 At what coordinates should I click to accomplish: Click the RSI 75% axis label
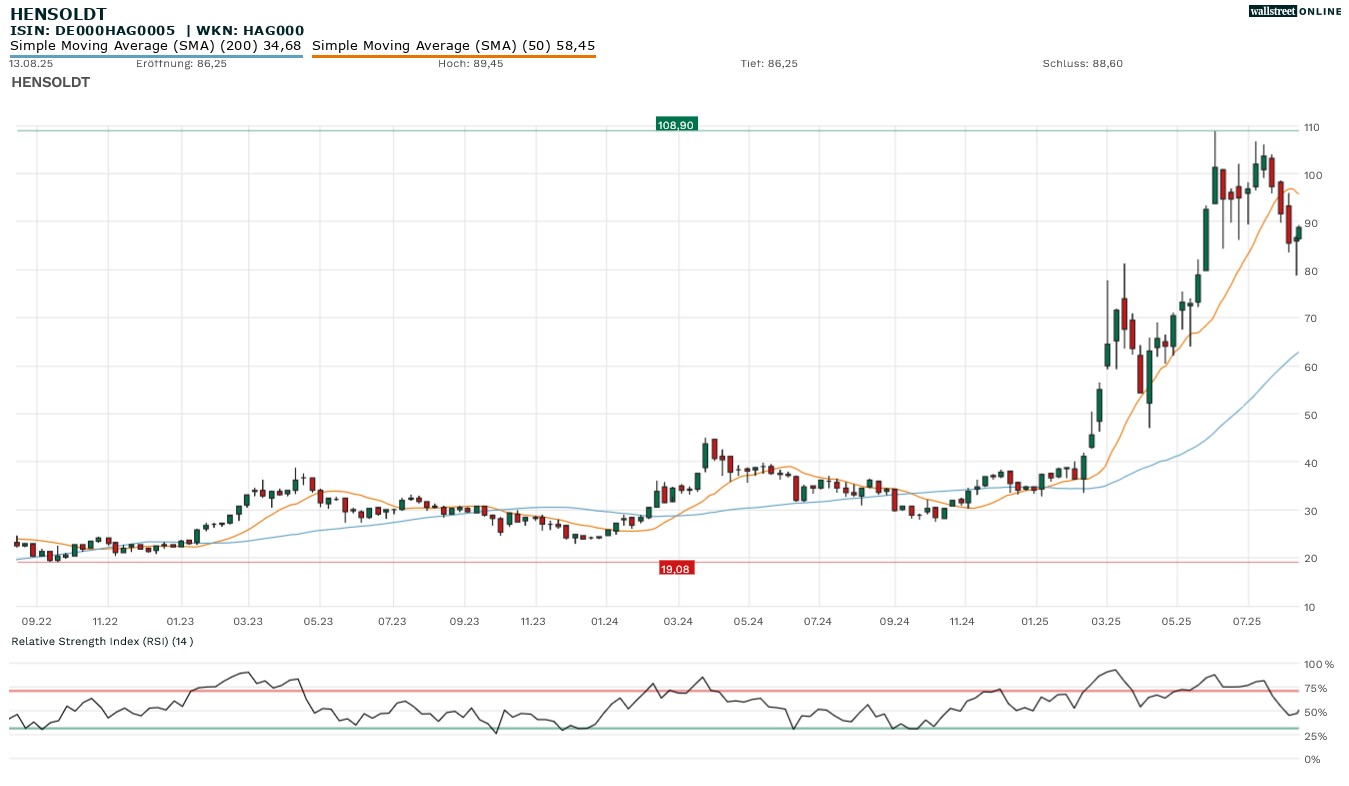(x=1316, y=688)
